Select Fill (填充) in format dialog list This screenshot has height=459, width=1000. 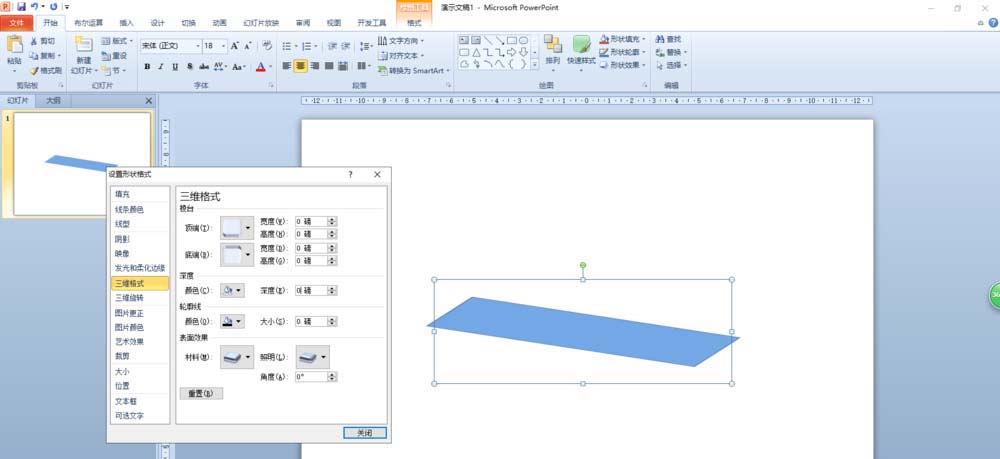click(140, 194)
